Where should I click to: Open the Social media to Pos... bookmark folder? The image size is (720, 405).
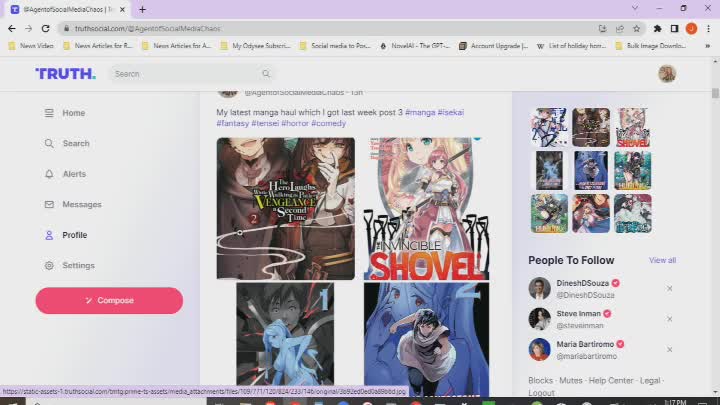(335, 46)
